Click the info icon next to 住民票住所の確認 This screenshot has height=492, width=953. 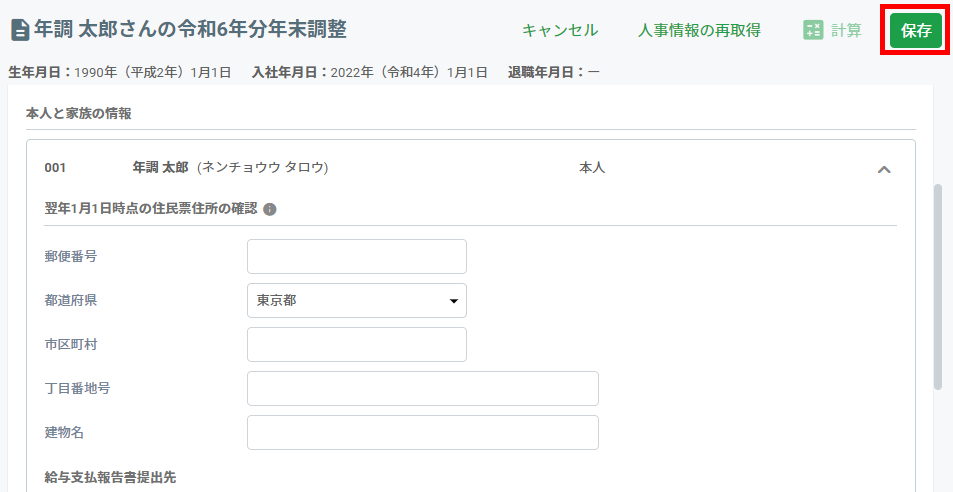270,210
